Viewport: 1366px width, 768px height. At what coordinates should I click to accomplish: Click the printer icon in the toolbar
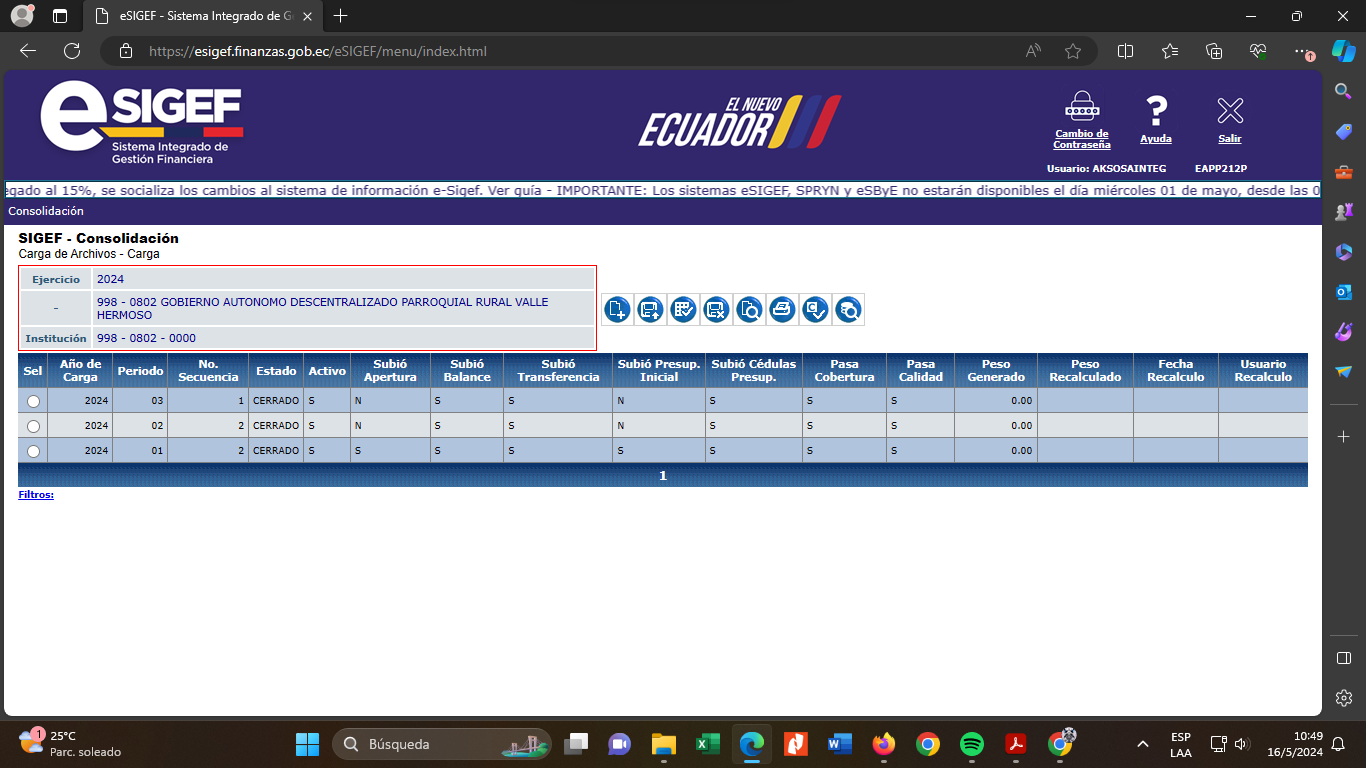pyautogui.click(x=782, y=310)
